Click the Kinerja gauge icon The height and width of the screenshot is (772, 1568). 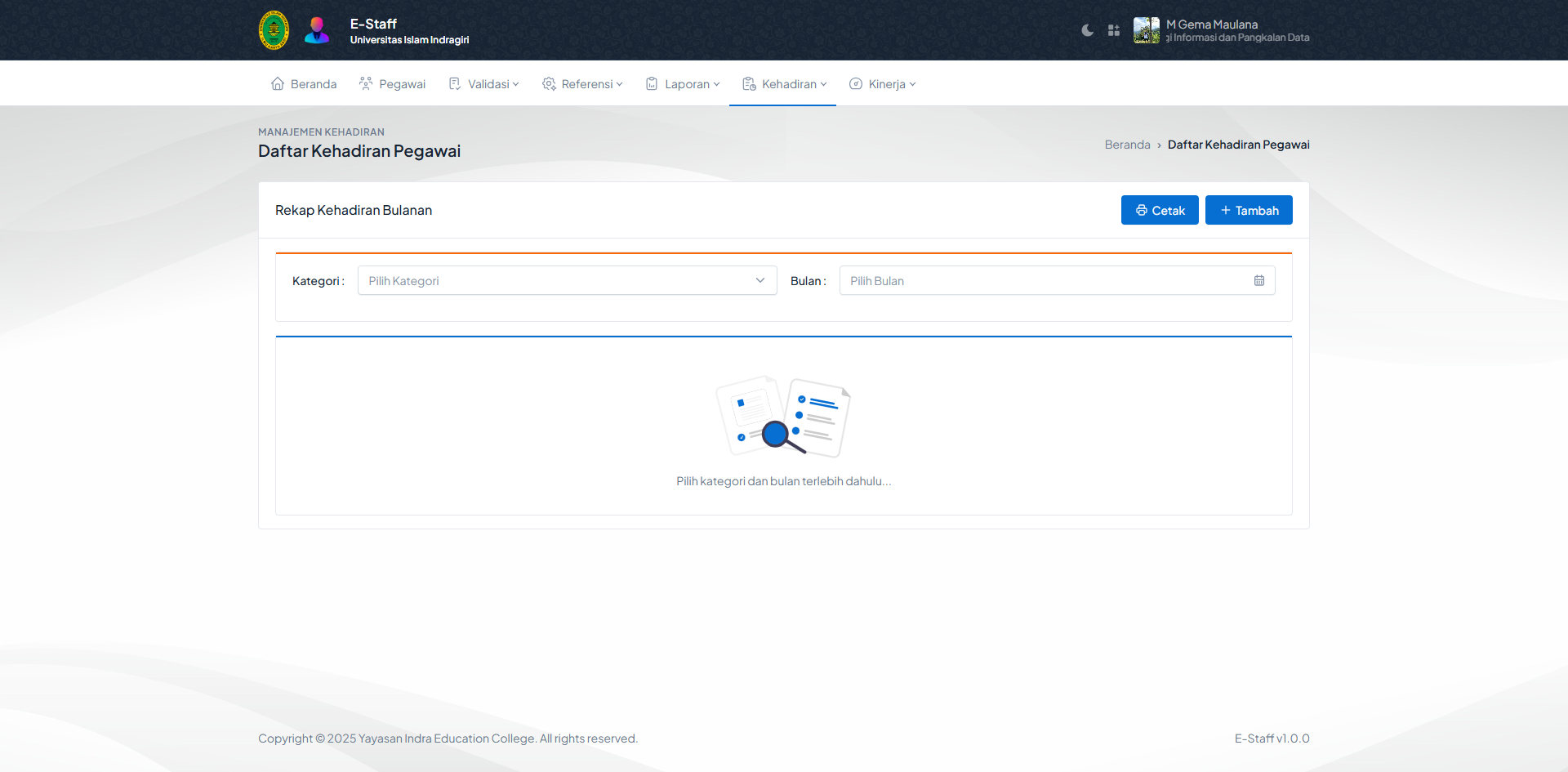click(856, 84)
